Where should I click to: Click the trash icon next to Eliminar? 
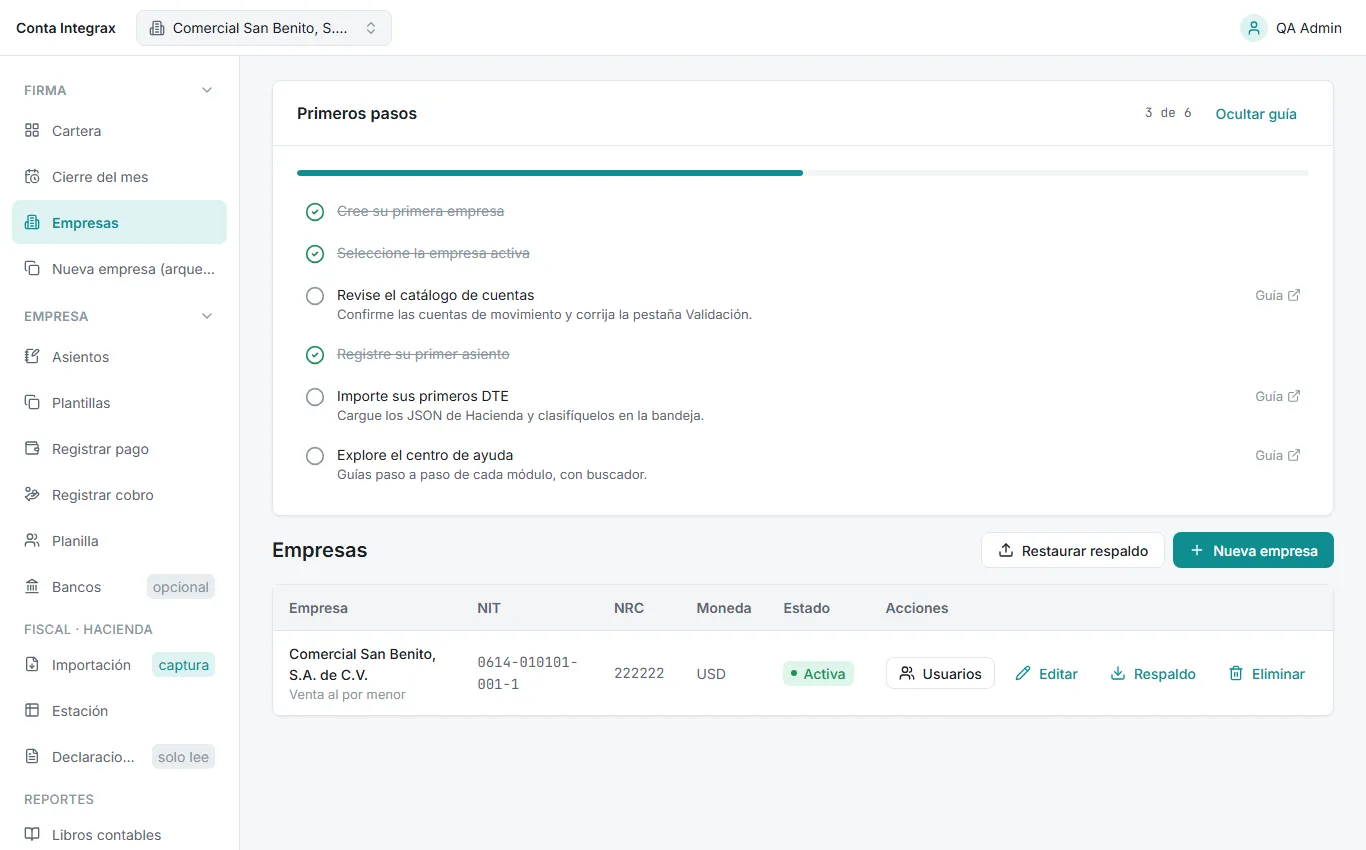pyautogui.click(x=1236, y=674)
